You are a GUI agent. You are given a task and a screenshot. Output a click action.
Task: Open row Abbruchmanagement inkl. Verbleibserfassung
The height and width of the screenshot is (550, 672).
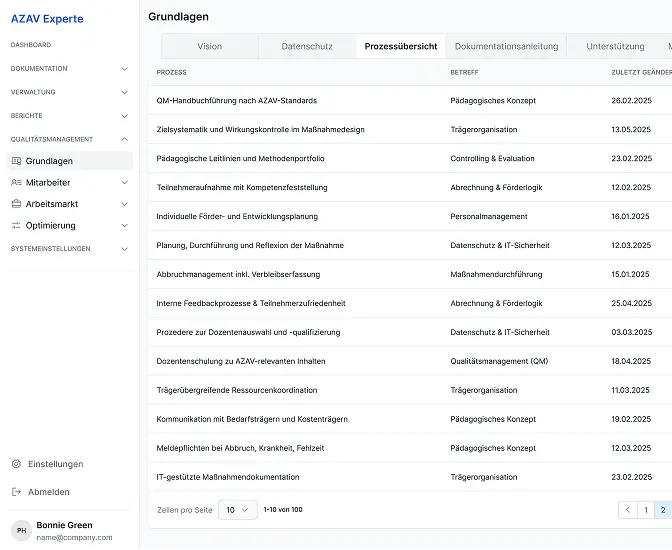tap(410, 274)
